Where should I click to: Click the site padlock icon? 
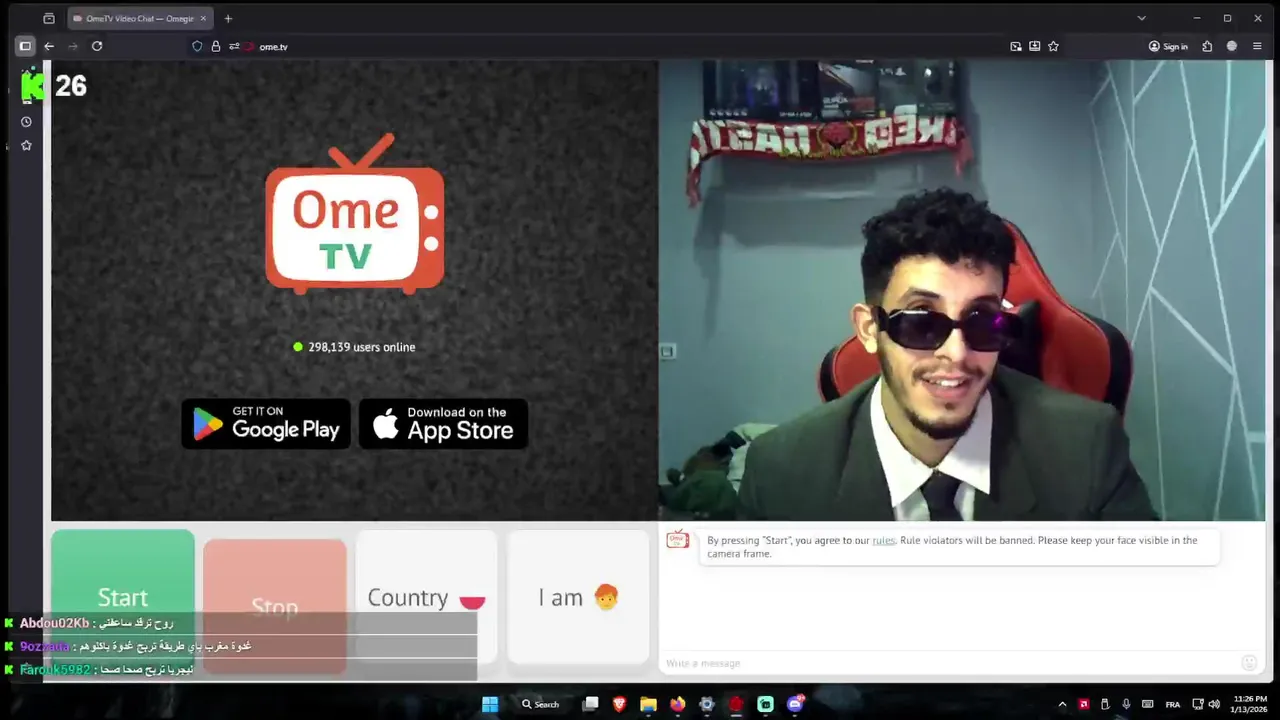click(x=215, y=46)
